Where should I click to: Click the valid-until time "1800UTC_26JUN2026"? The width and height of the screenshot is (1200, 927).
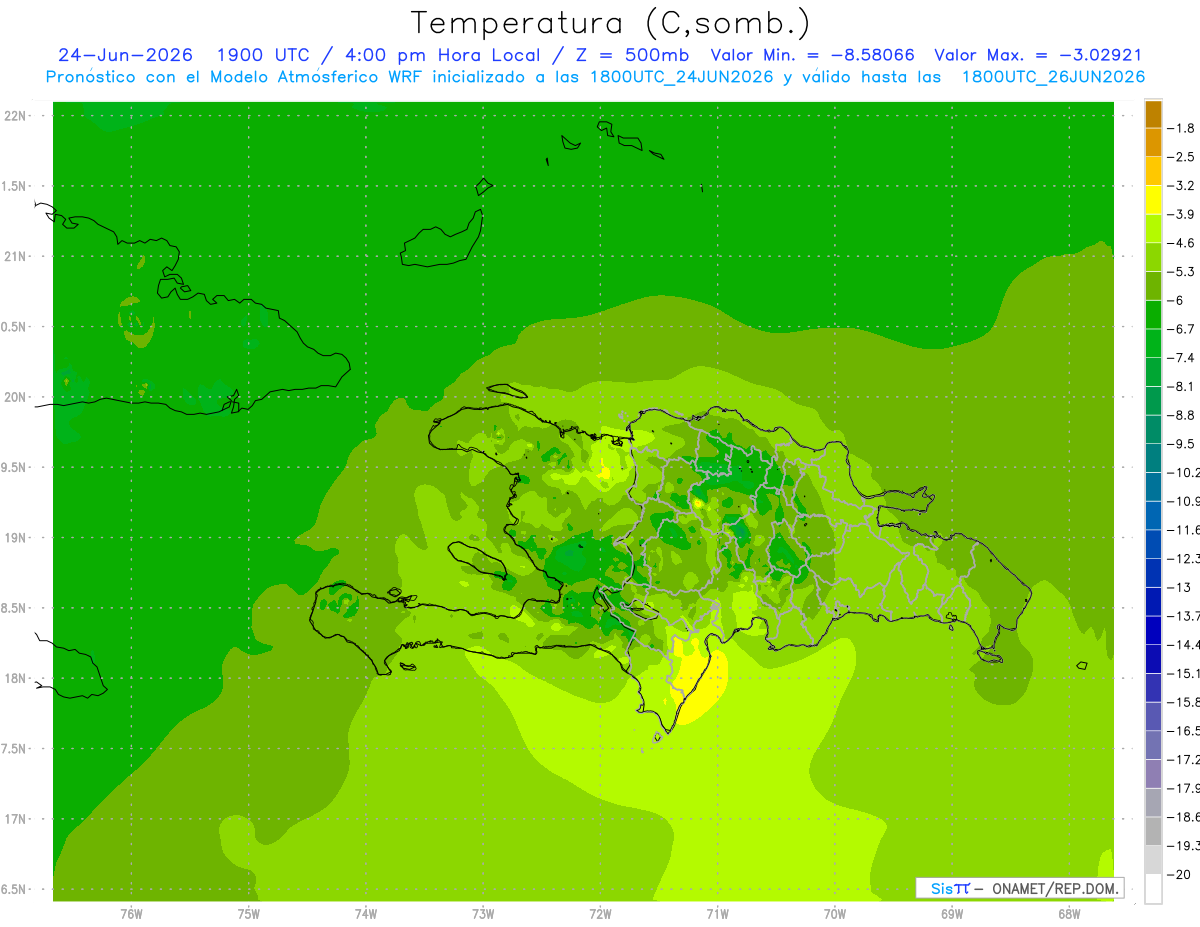tap(1053, 77)
